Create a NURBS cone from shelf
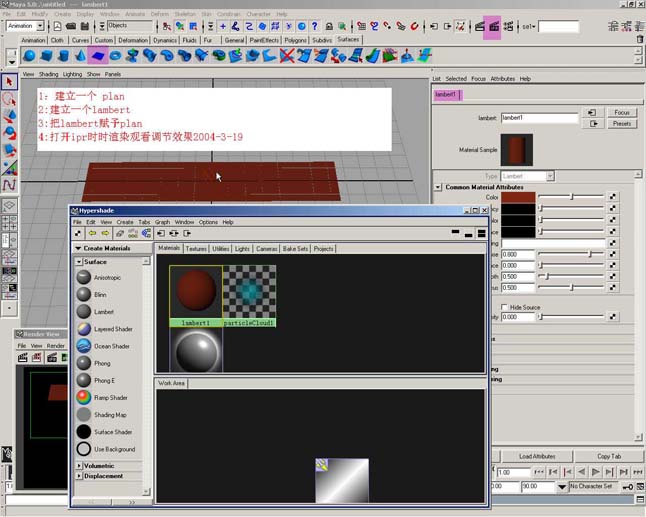The height and width of the screenshot is (517, 646). [81, 55]
